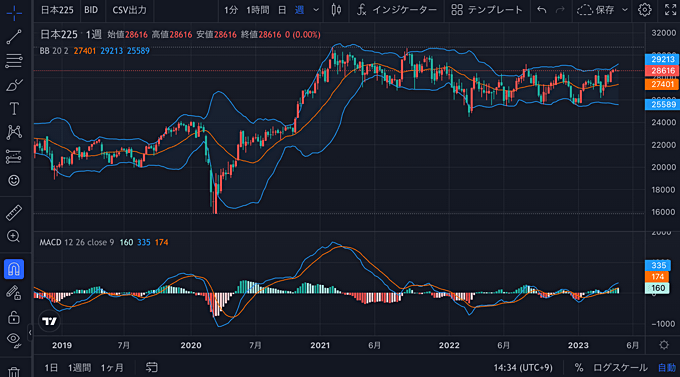Click the 25589 lower band price label
Viewport: 680px width, 377px height.
(x=662, y=105)
